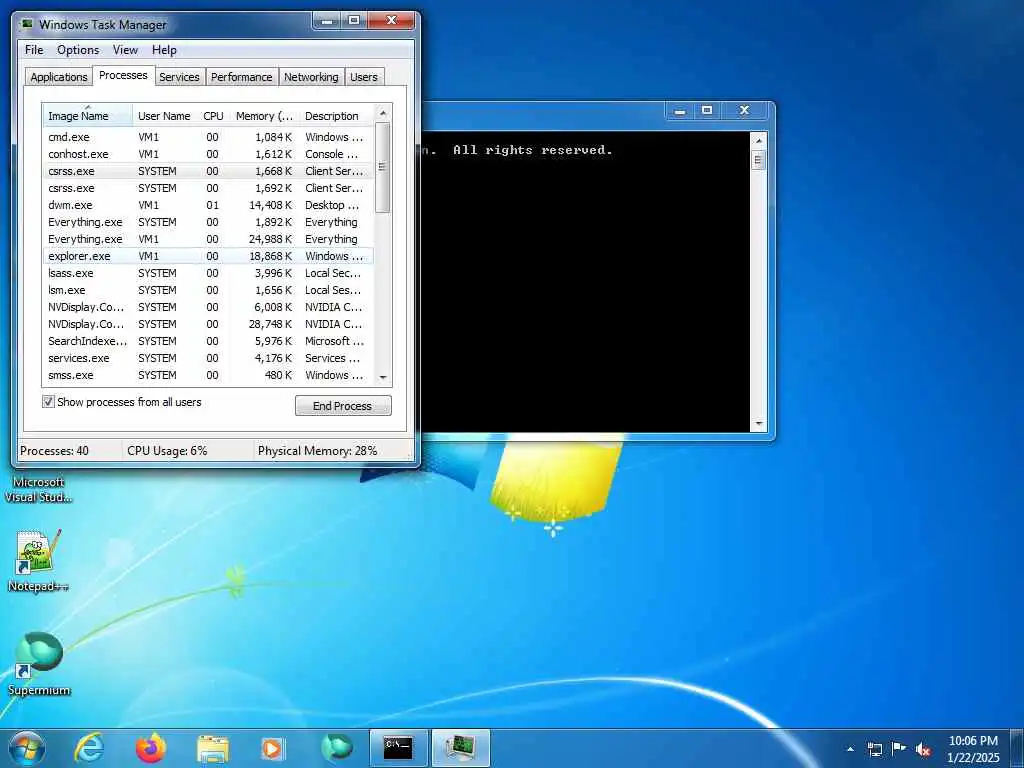Switch to the Users tab
Image resolution: width=1024 pixels, height=768 pixels.
(364, 77)
